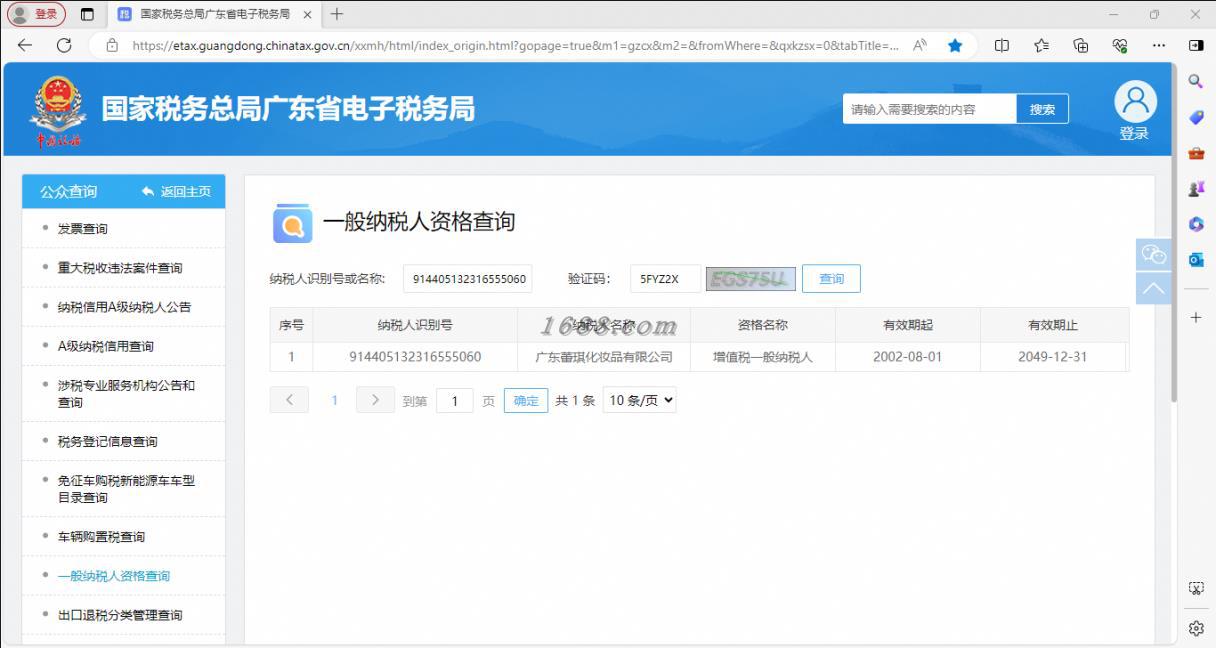Viewport: 1216px width, 648px height.
Task: Click the scroll-to-top arrow button
Action: (x=1153, y=288)
